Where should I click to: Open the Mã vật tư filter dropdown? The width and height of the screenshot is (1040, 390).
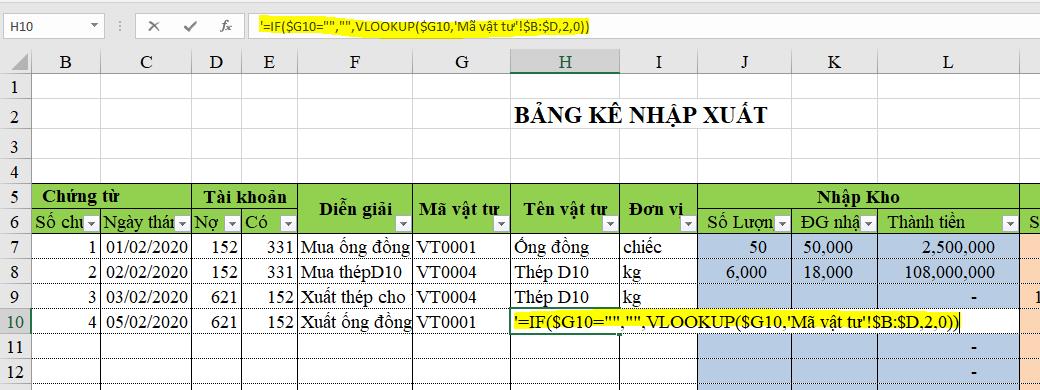[x=501, y=224]
